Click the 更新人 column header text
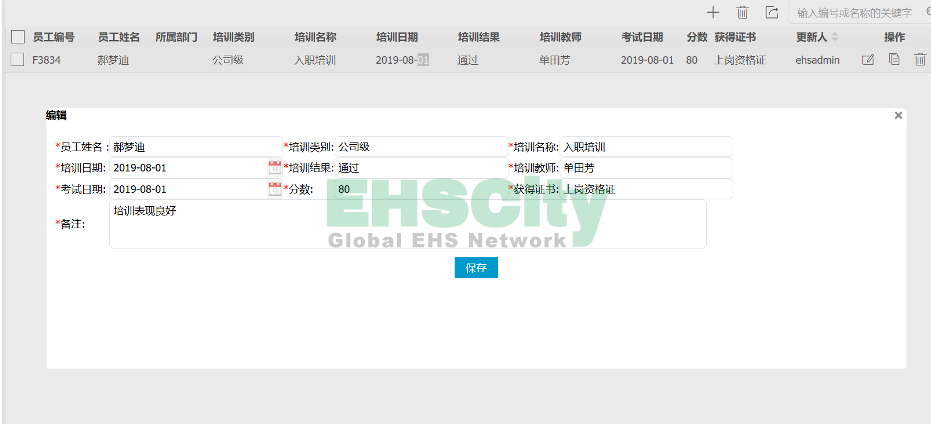The width and height of the screenshot is (931, 424). pos(812,37)
